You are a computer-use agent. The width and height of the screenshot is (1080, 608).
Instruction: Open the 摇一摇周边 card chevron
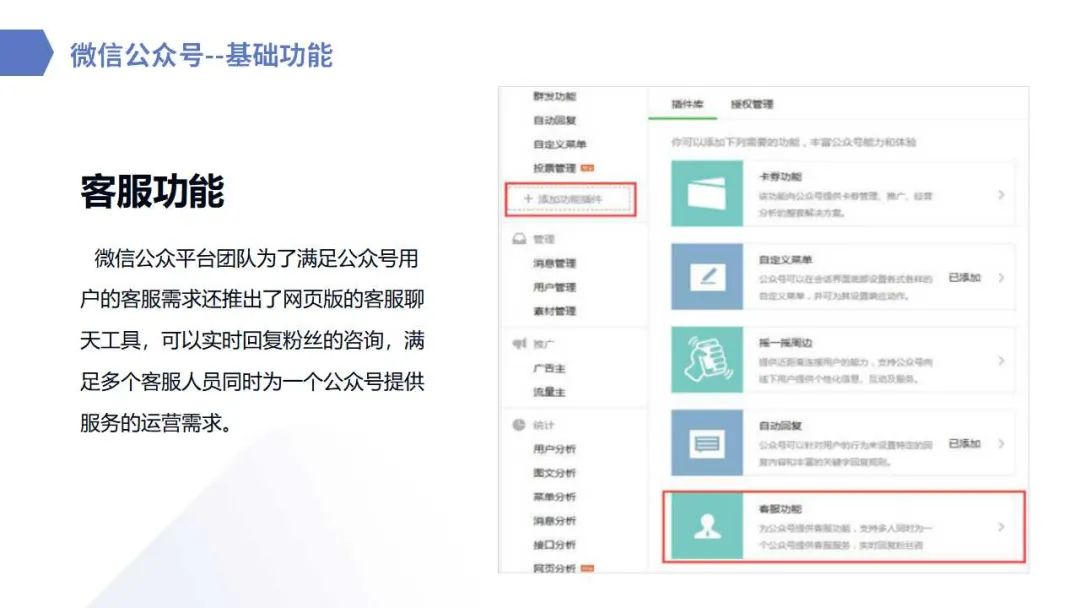coord(1001,361)
